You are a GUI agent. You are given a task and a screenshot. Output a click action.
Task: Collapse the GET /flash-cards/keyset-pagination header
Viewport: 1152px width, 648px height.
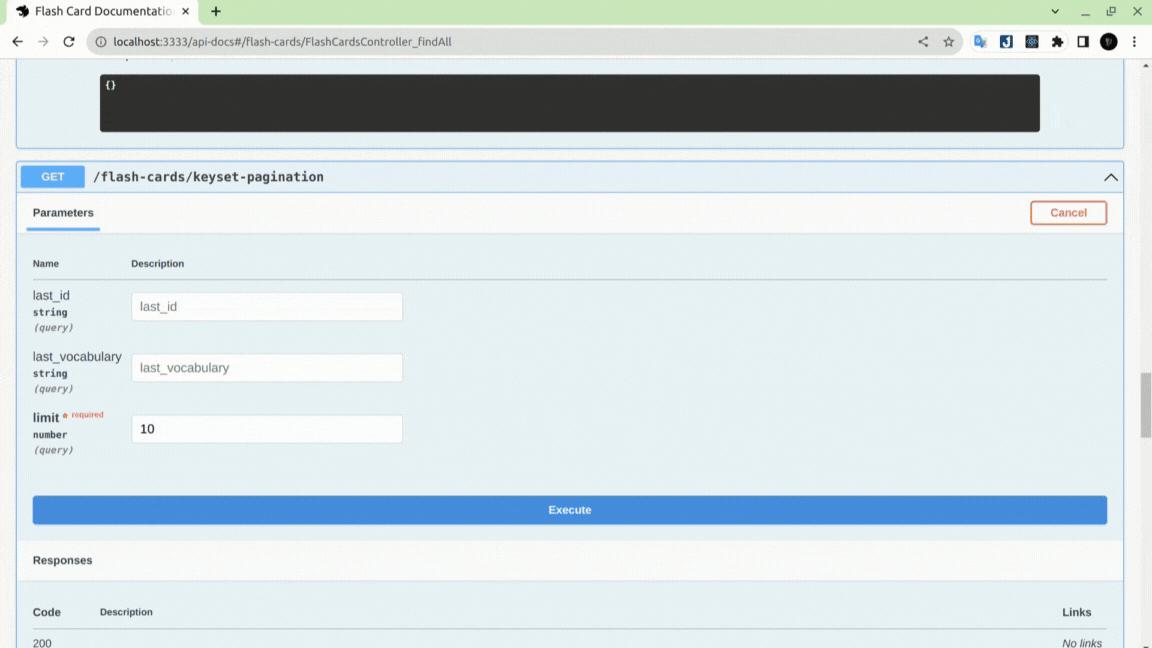pos(570,177)
